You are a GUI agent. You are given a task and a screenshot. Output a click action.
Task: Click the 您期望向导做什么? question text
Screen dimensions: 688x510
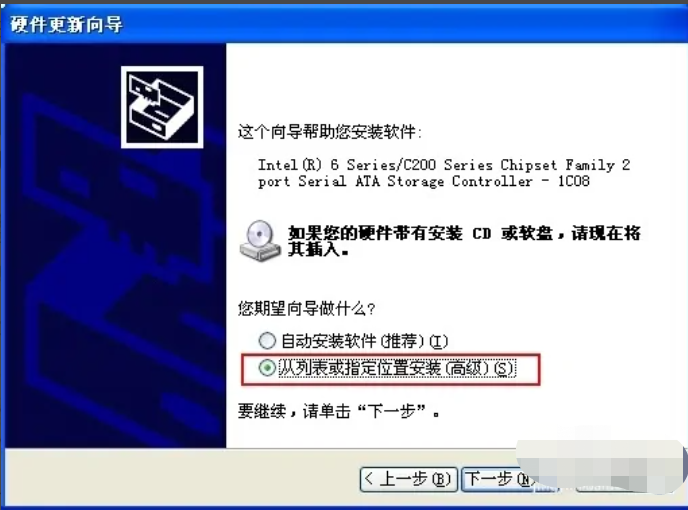(307, 309)
